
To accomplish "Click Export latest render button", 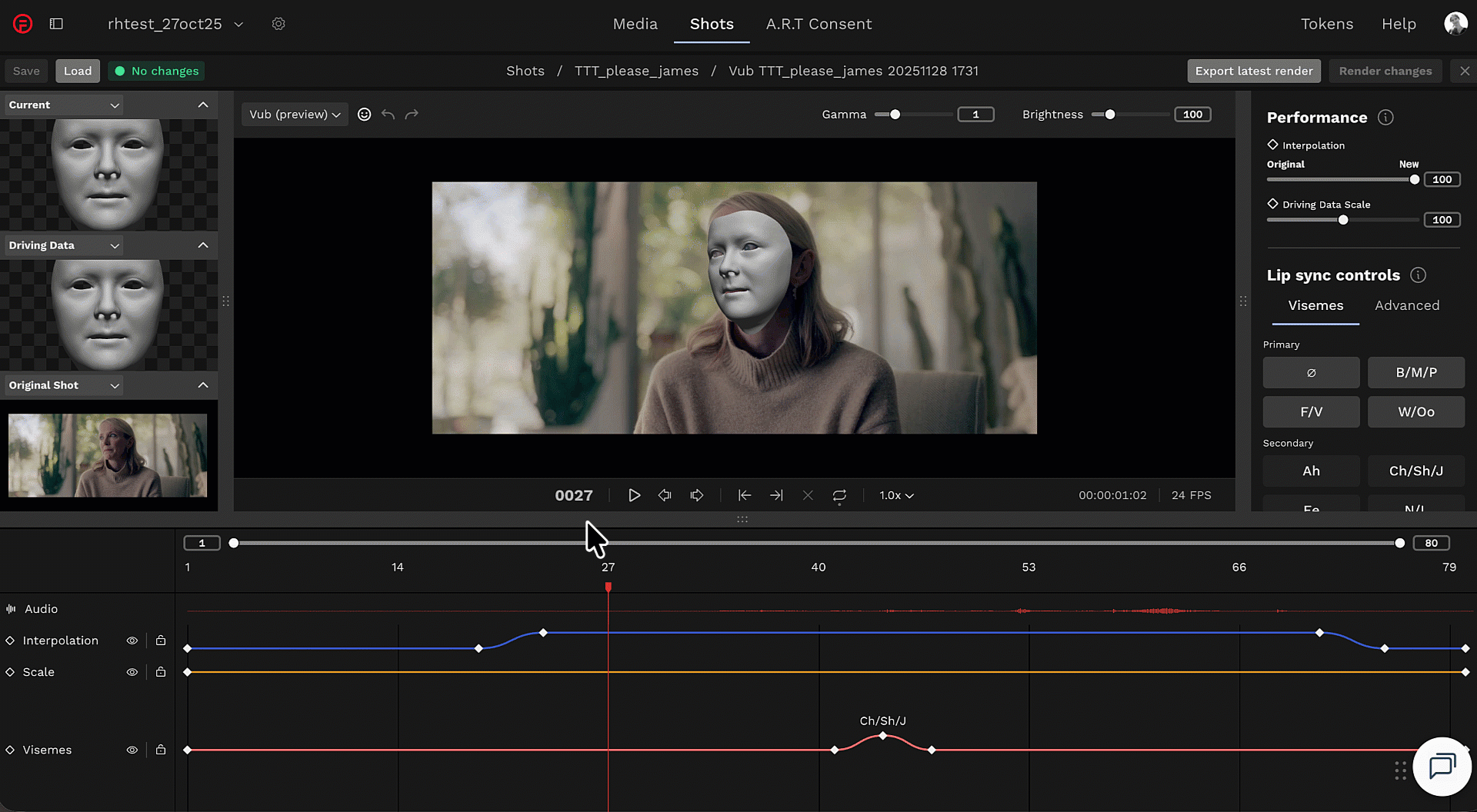I will click(1254, 71).
